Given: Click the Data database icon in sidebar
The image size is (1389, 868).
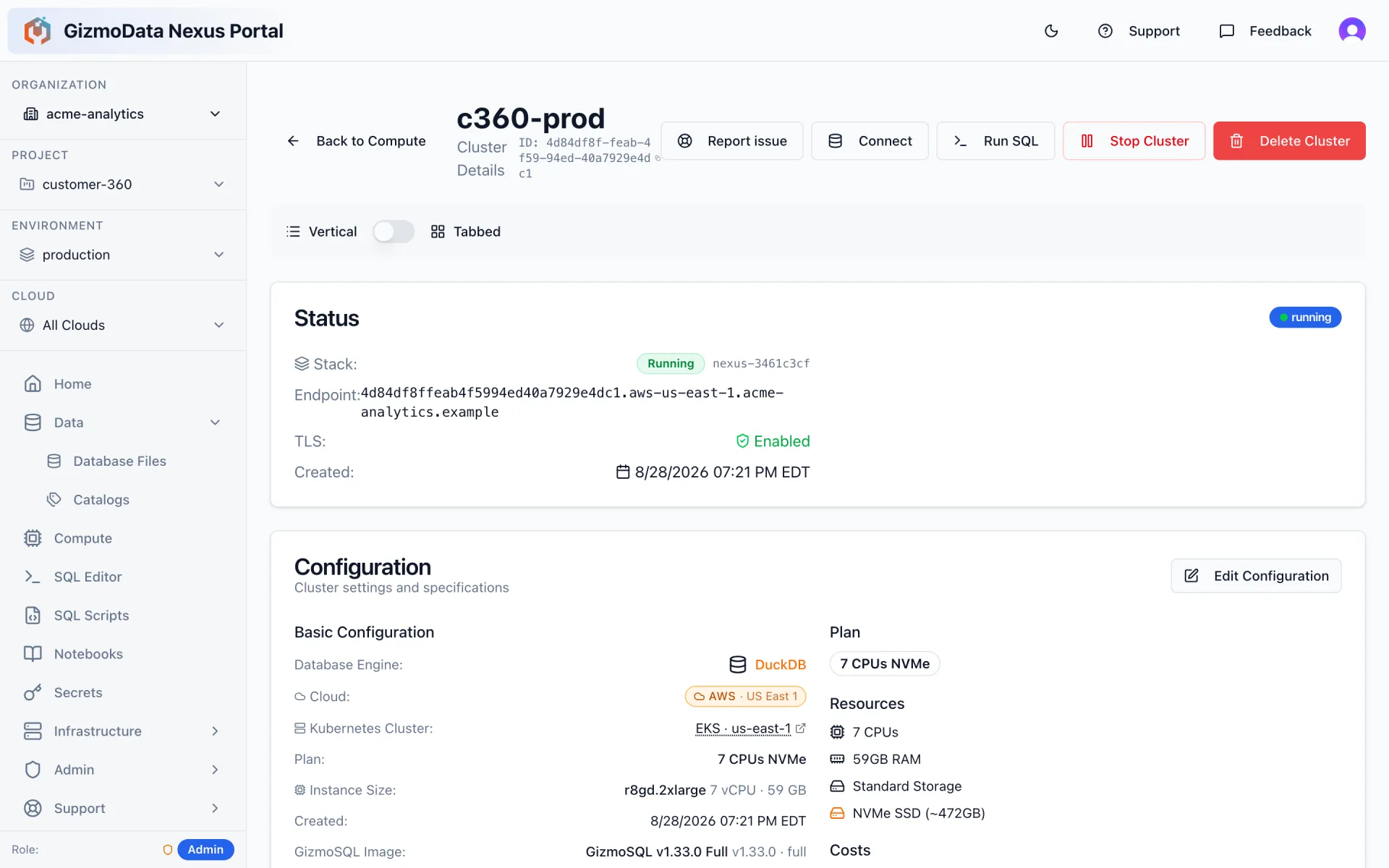Looking at the screenshot, I should pyautogui.click(x=33, y=422).
